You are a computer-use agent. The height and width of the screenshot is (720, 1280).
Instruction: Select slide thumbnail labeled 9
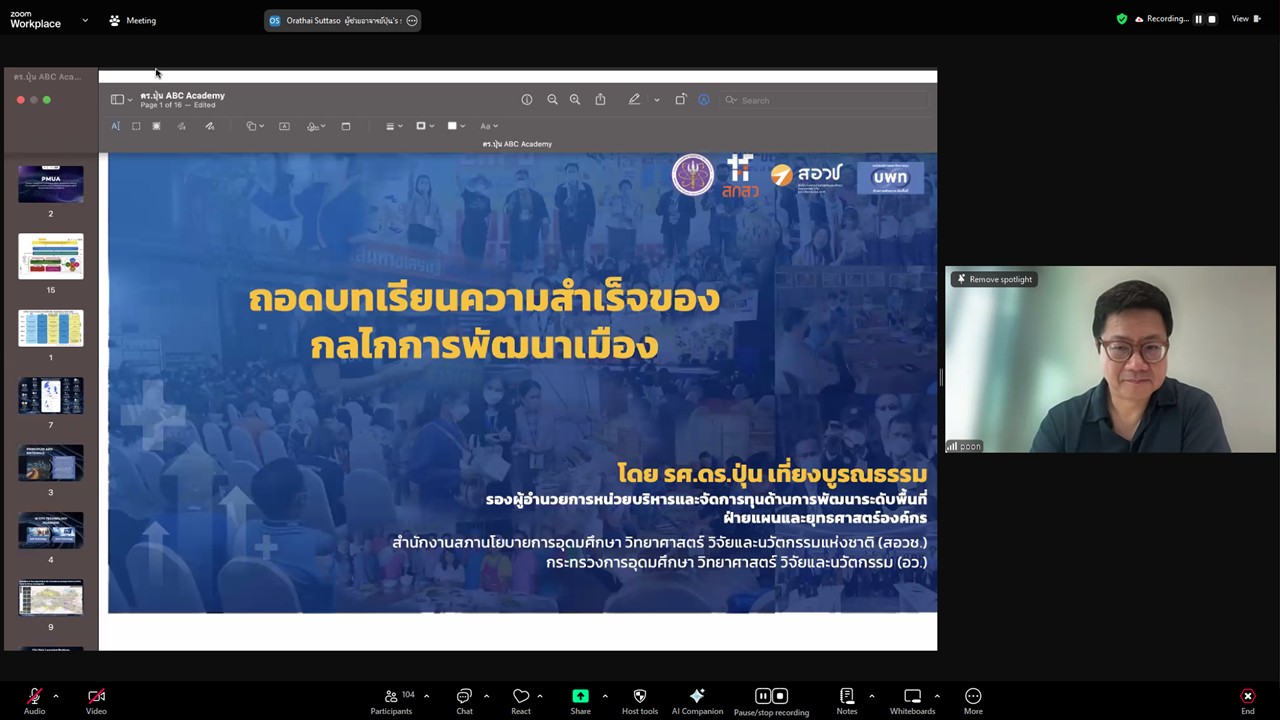click(x=51, y=598)
